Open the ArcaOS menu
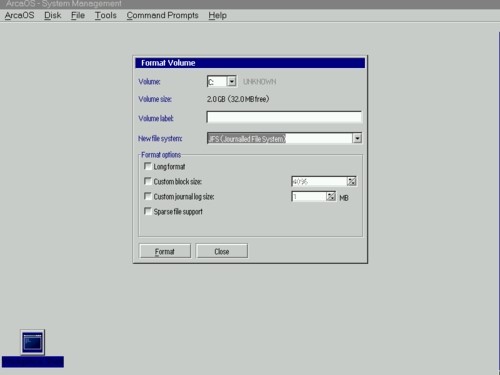This screenshot has width=500, height=375. [19, 15]
